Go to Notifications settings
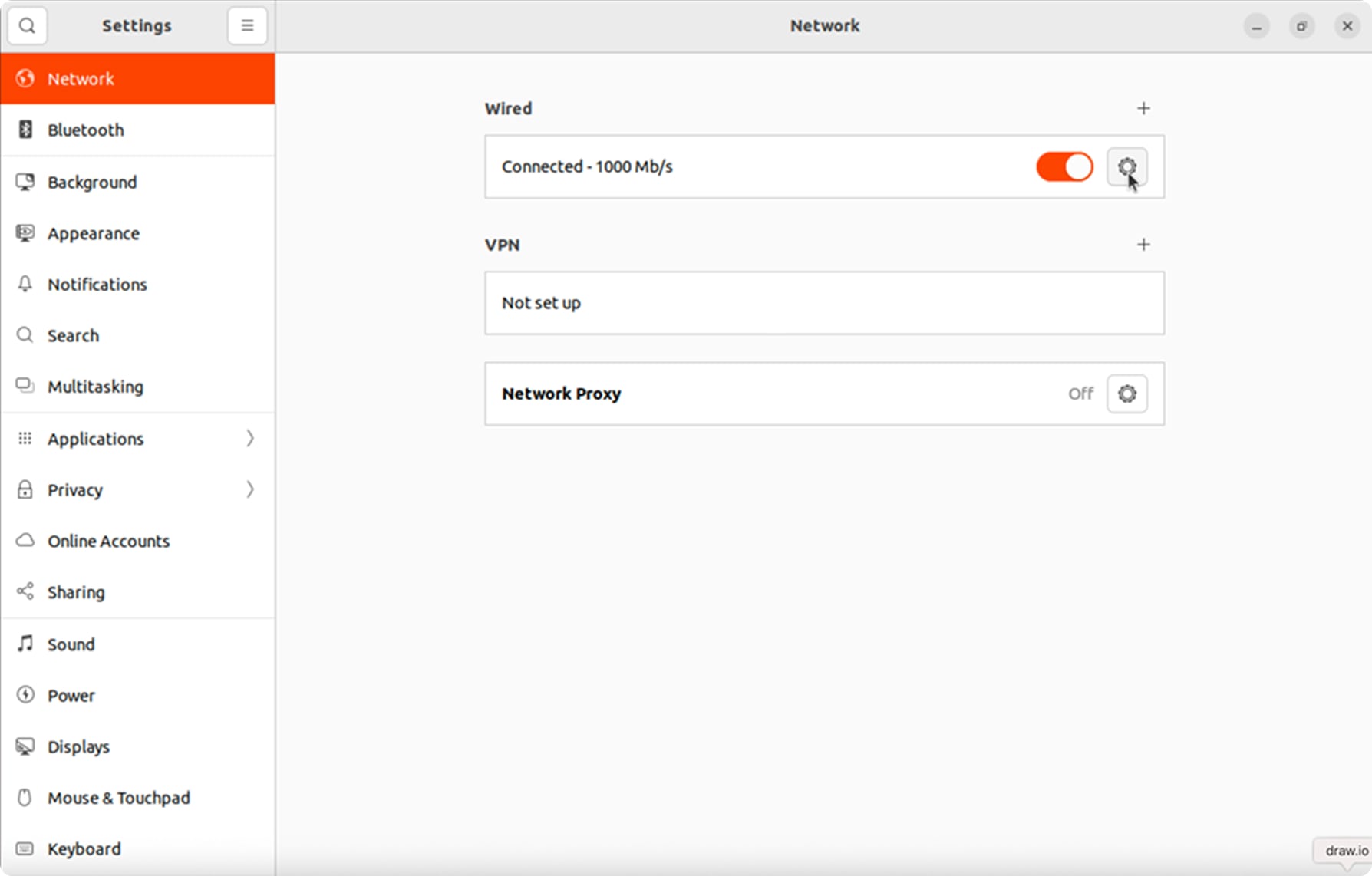The width and height of the screenshot is (1372, 876). pyautogui.click(x=97, y=285)
